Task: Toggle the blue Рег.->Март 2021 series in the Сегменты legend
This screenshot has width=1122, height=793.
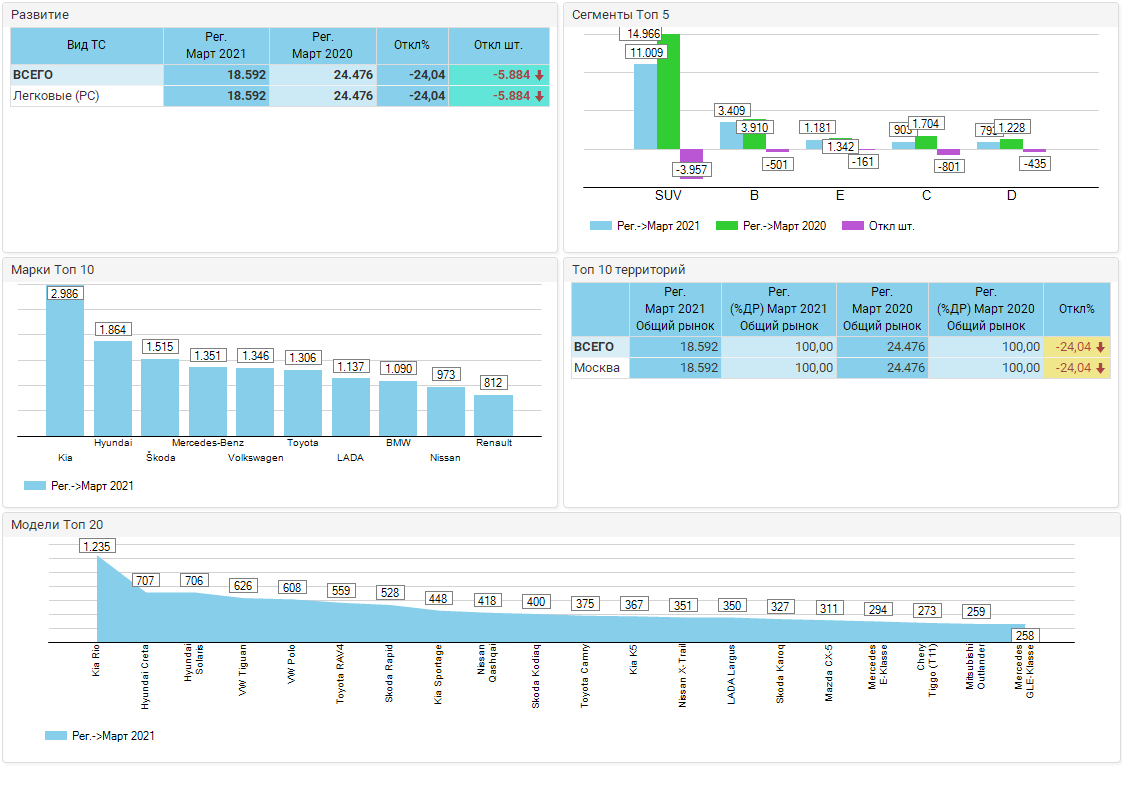Action: (601, 226)
